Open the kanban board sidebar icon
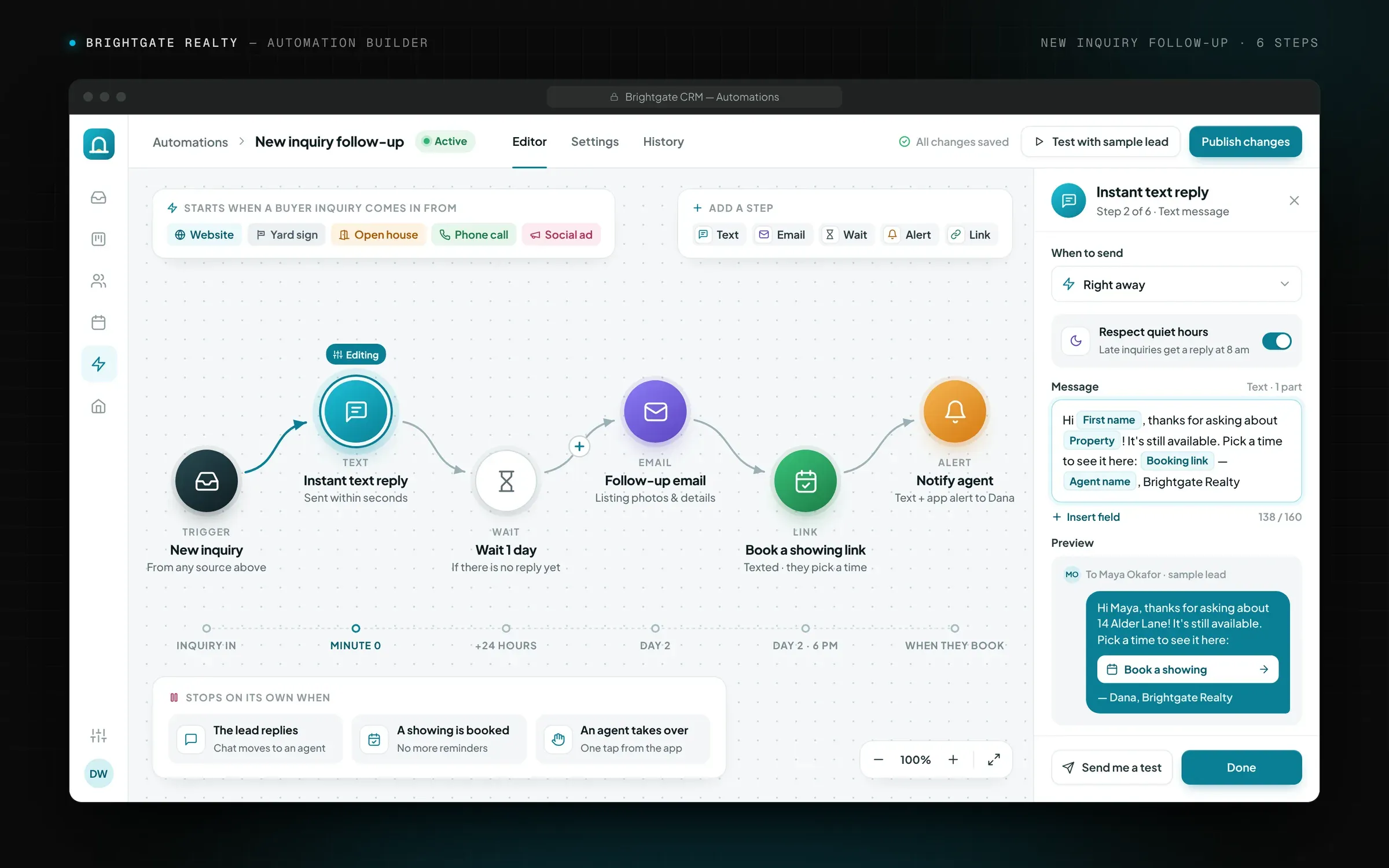The height and width of the screenshot is (868, 1389). click(98, 239)
